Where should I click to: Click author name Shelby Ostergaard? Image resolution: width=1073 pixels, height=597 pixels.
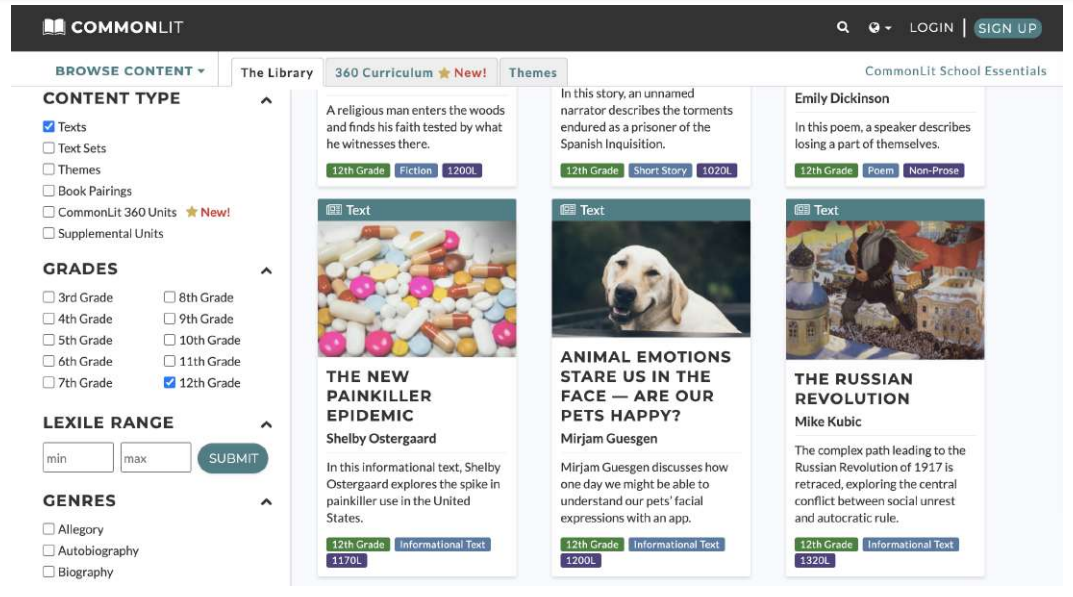(x=381, y=438)
